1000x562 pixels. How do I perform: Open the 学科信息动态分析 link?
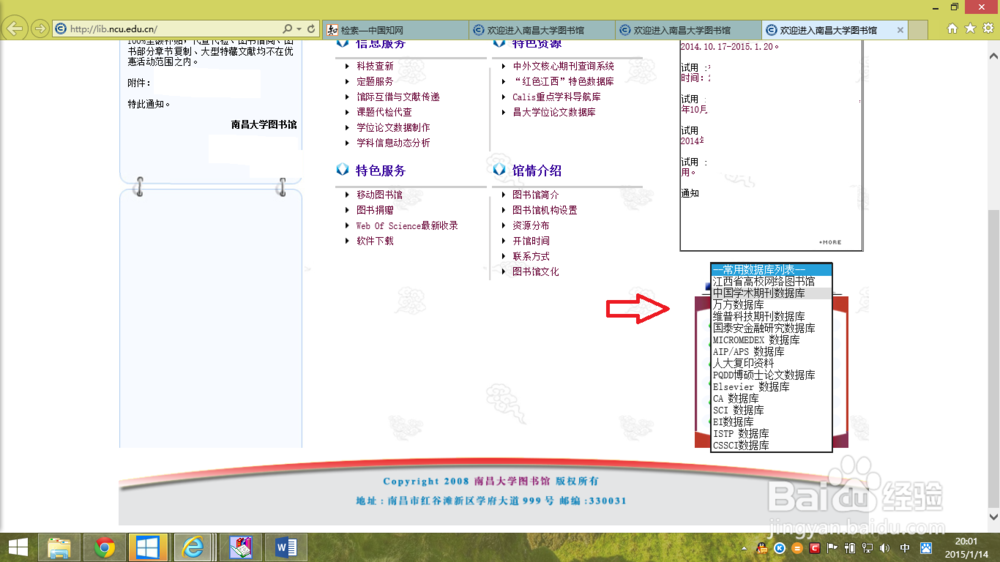point(393,143)
